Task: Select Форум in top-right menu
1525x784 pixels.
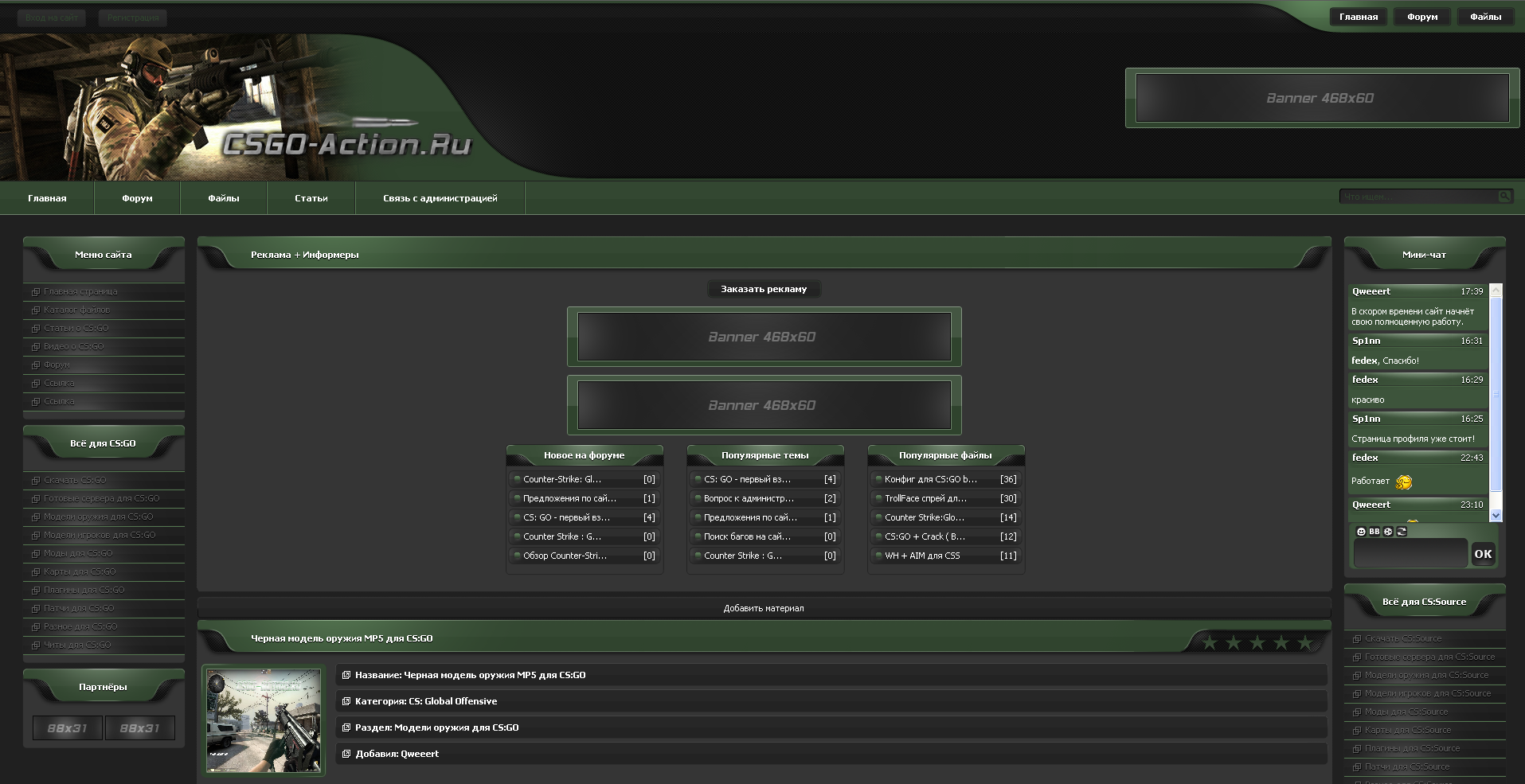Action: coord(1421,17)
